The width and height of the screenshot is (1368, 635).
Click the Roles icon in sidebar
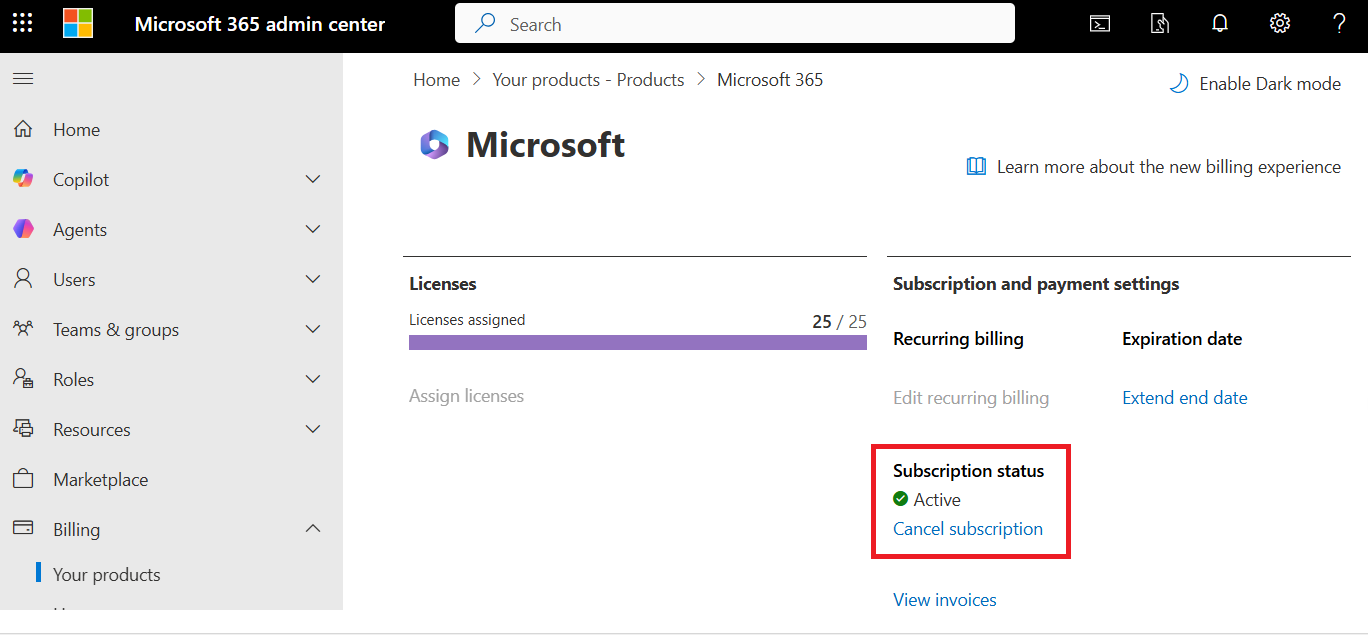click(23, 379)
